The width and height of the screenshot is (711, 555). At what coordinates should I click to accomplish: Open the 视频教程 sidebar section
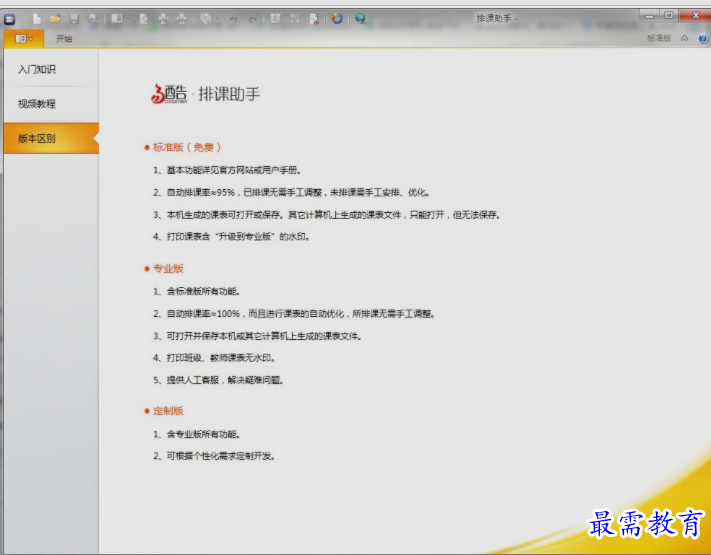(51, 104)
